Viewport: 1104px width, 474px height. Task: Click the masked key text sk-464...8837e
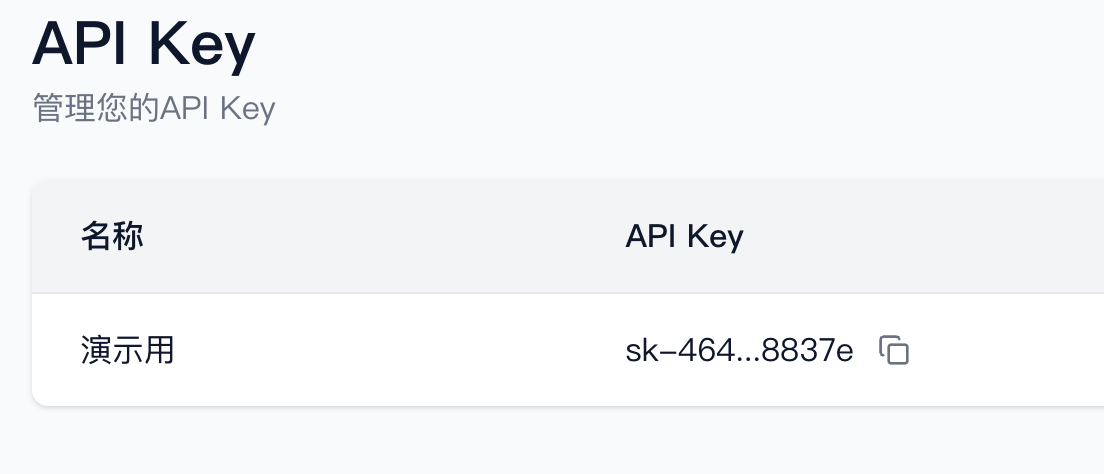739,351
